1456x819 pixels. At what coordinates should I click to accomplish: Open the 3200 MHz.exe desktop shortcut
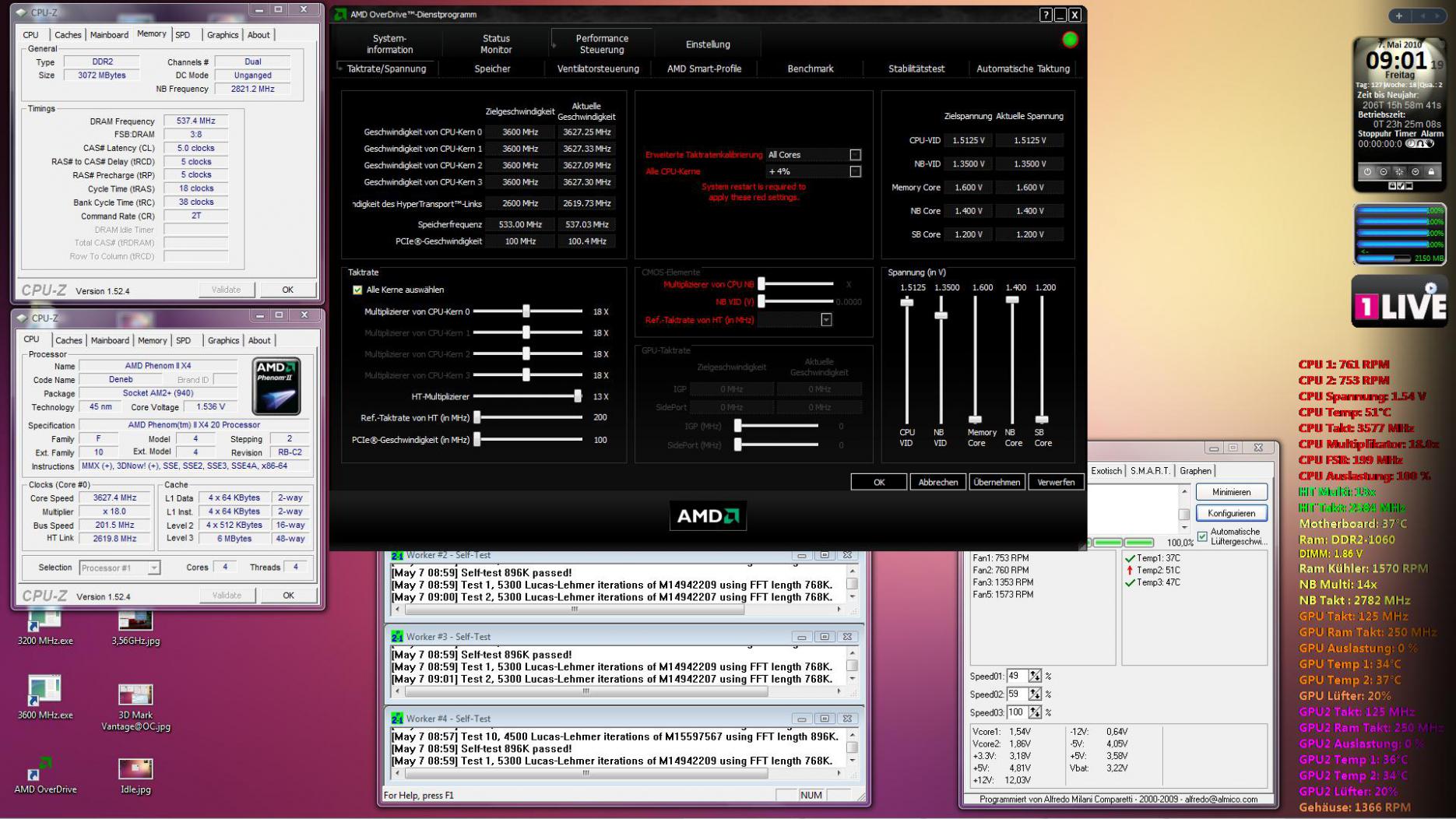click(44, 627)
